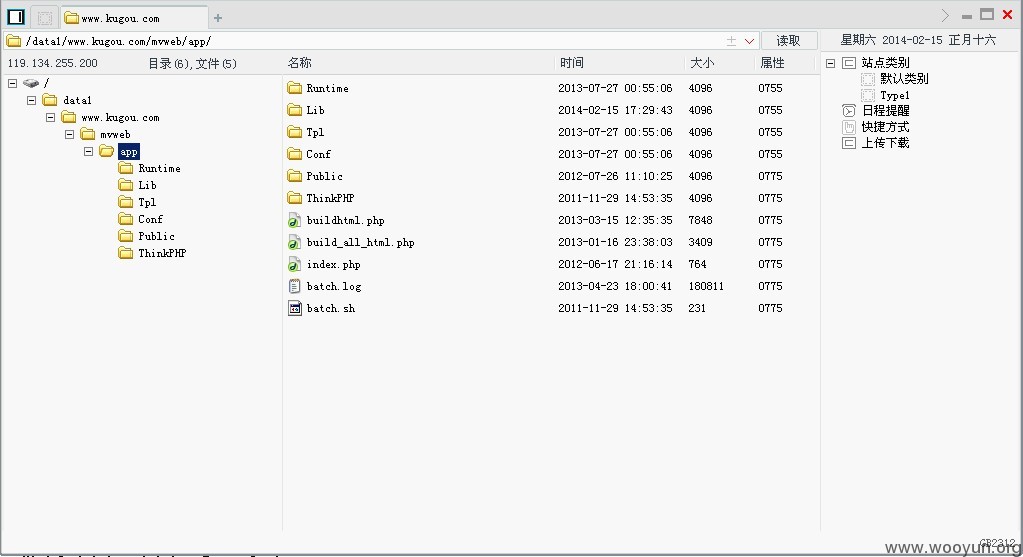The width and height of the screenshot is (1023, 557).
Task: Click Lib folder icon in file list
Action: pos(295,110)
